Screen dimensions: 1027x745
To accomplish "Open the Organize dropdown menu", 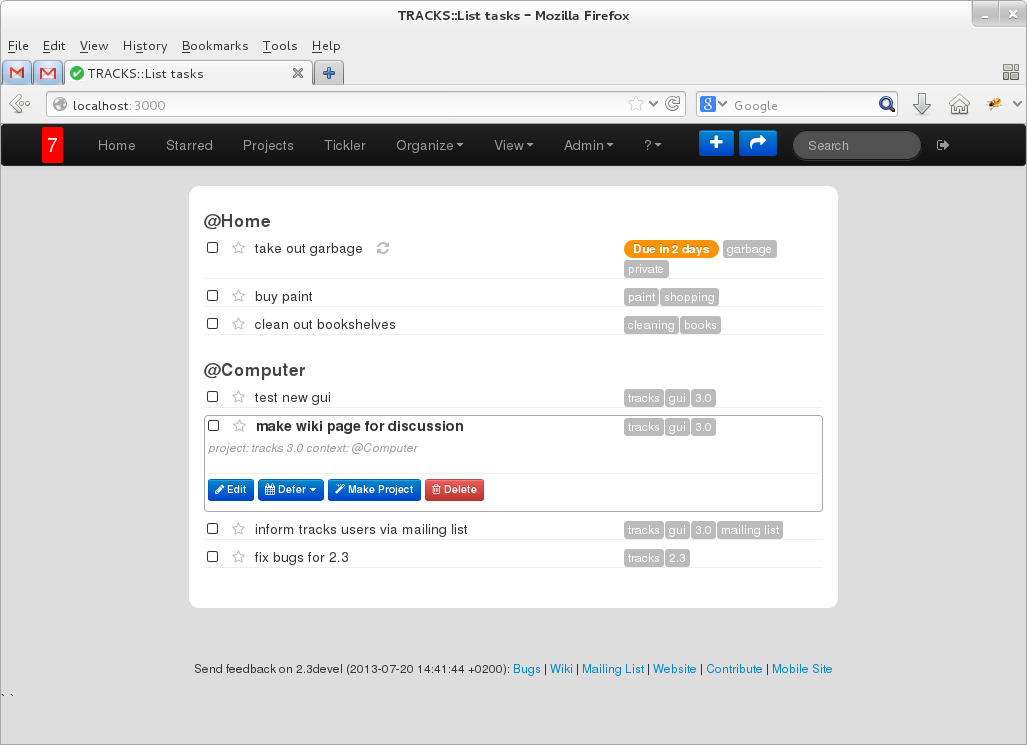I will click(x=429, y=145).
